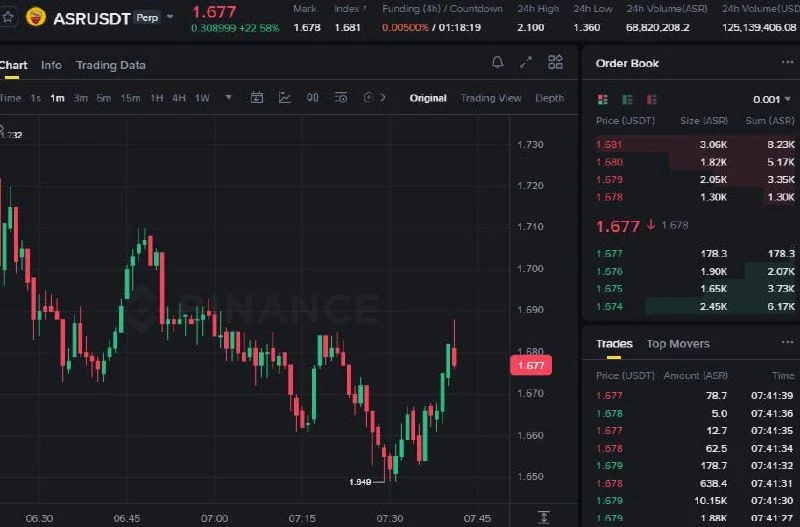Select the 15m chart interval
This screenshot has width=800, height=527.
click(130, 98)
